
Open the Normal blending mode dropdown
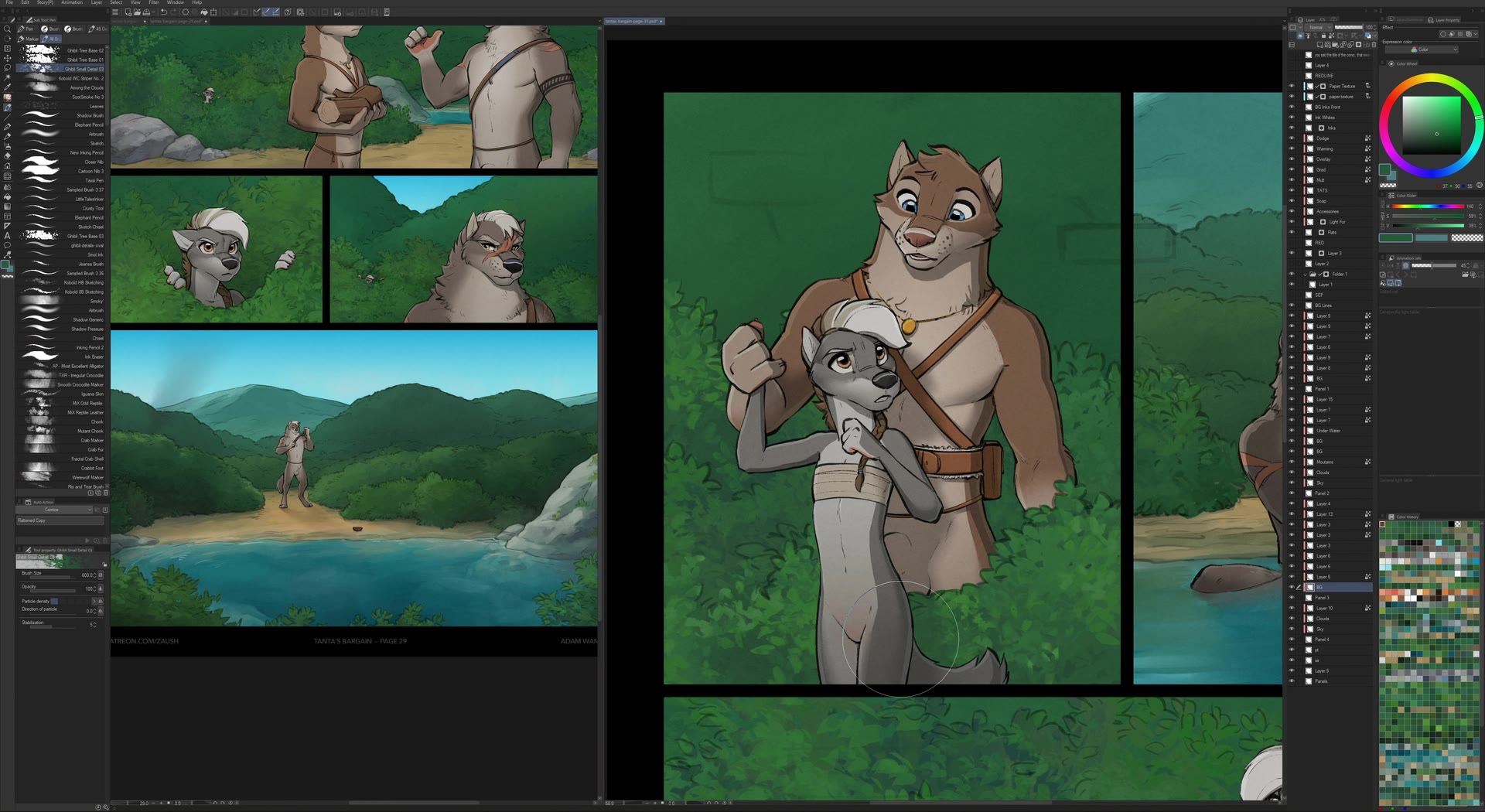pyautogui.click(x=1318, y=27)
